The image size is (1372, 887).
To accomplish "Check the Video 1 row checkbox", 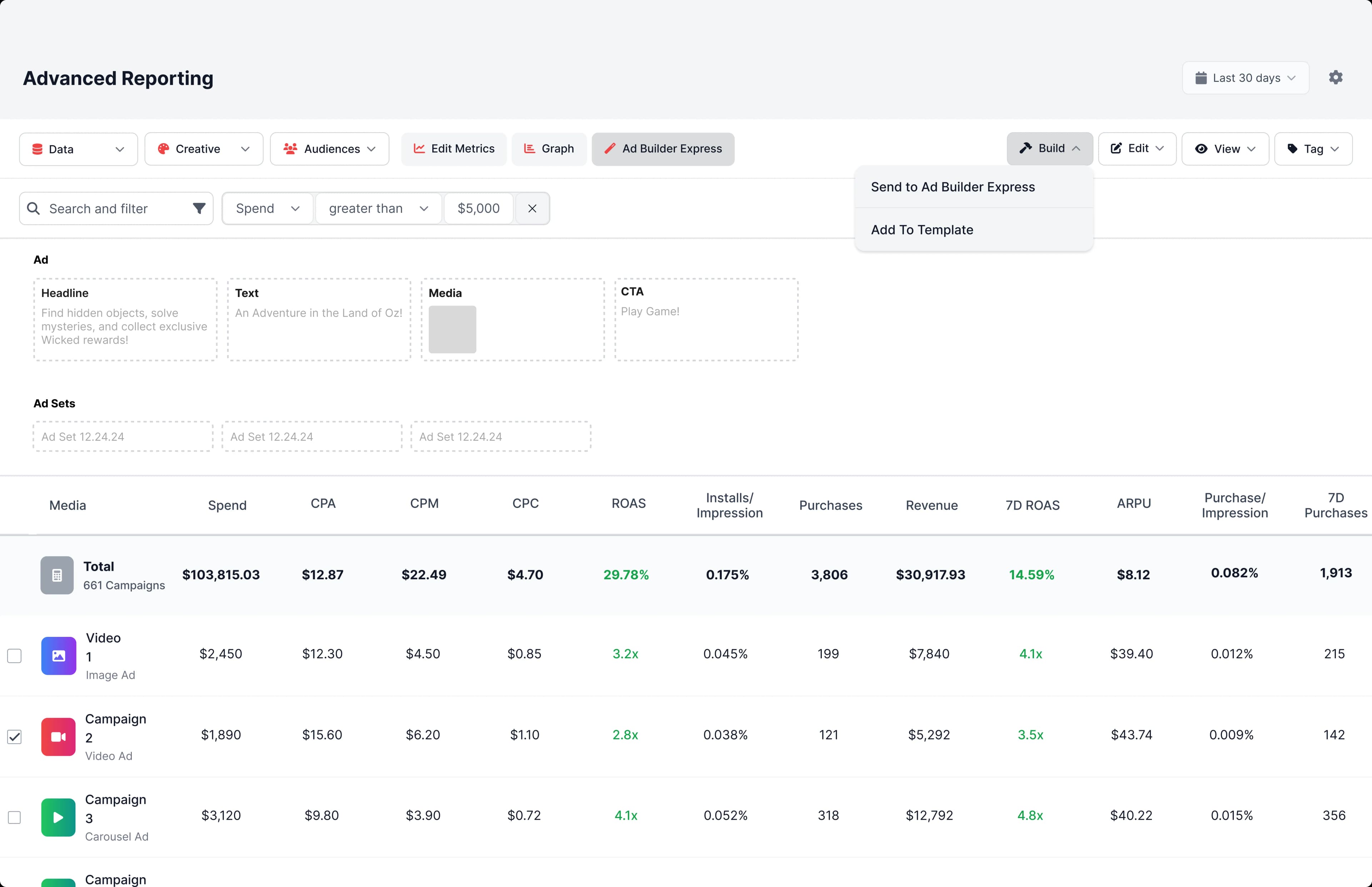I will coord(14,656).
